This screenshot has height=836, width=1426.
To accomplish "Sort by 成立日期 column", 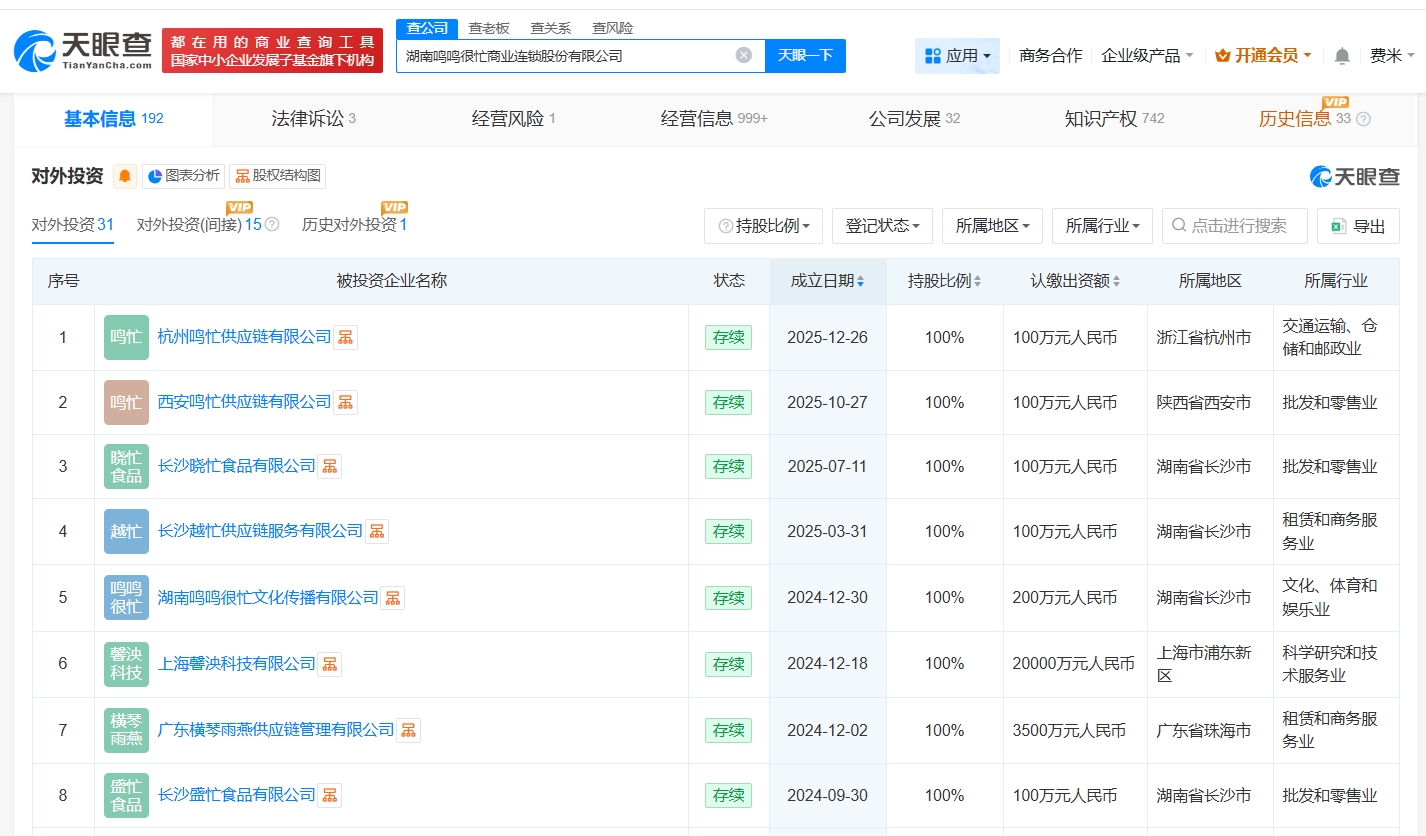I will (827, 281).
